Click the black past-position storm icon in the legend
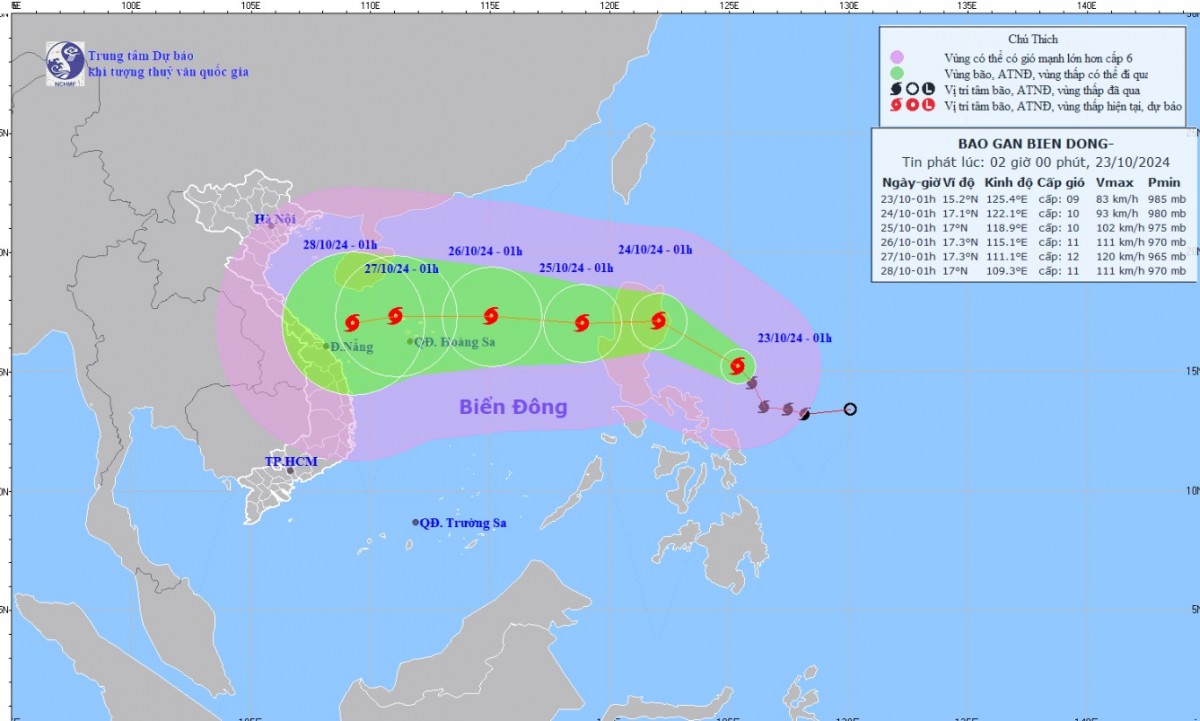Viewport: 1200px width, 721px height. (x=898, y=89)
